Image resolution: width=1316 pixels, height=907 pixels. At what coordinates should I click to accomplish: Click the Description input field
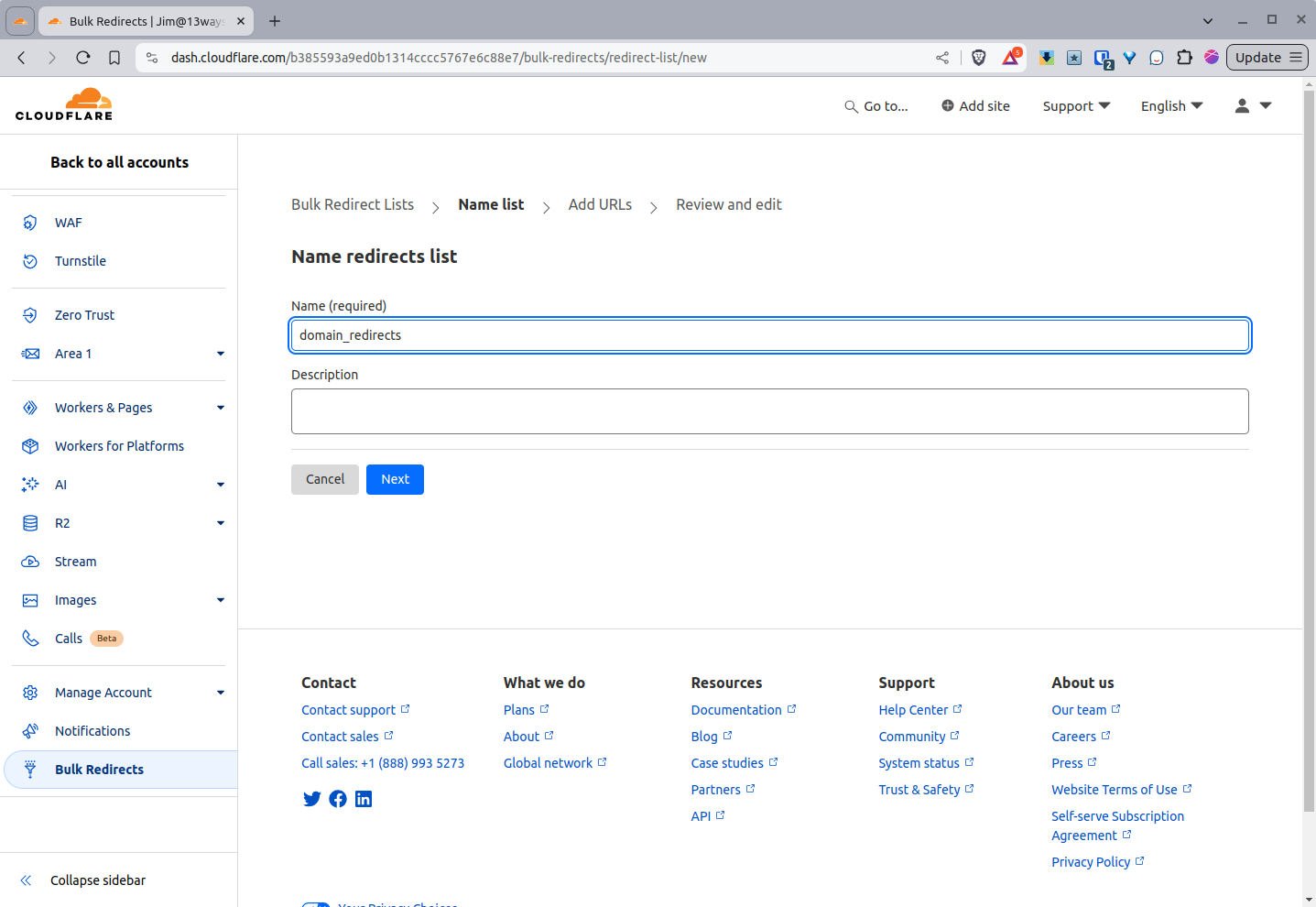pyautogui.click(x=769, y=410)
